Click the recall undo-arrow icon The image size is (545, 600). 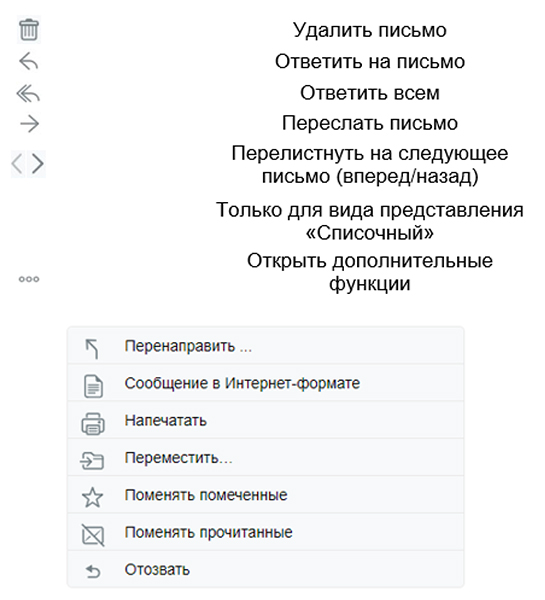pos(93,572)
